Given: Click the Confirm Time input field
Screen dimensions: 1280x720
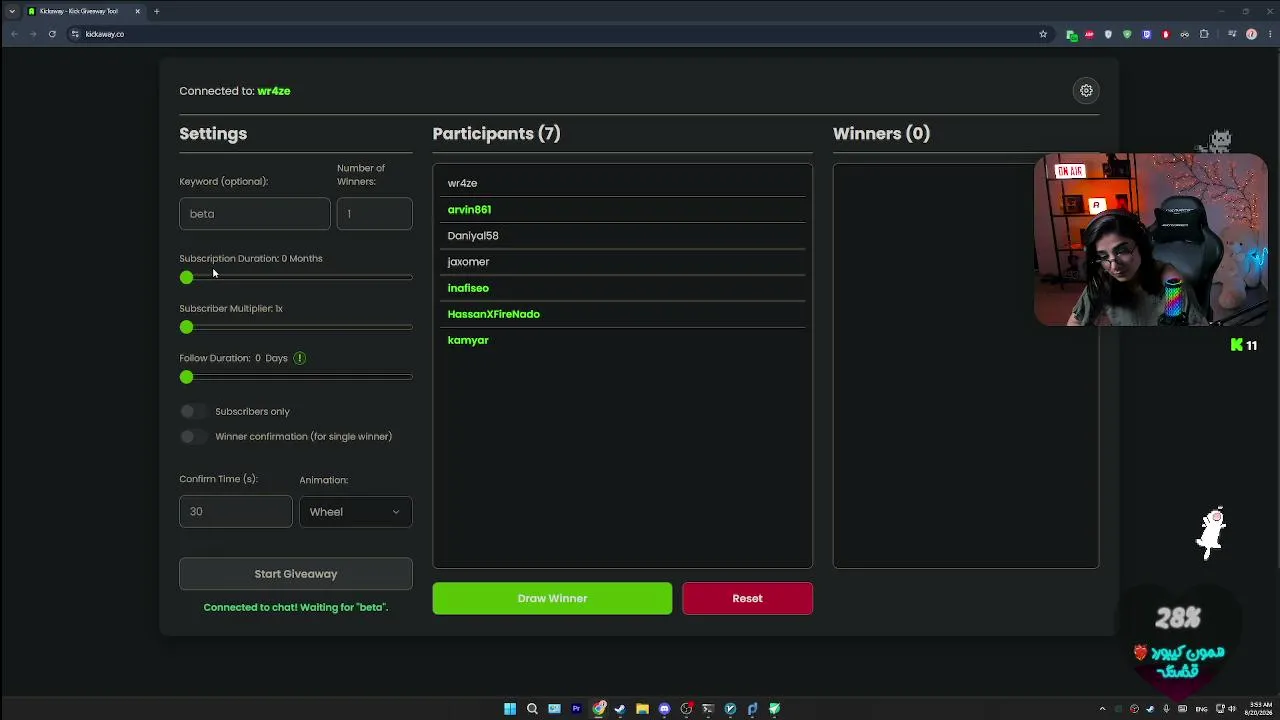Looking at the screenshot, I should (x=235, y=511).
